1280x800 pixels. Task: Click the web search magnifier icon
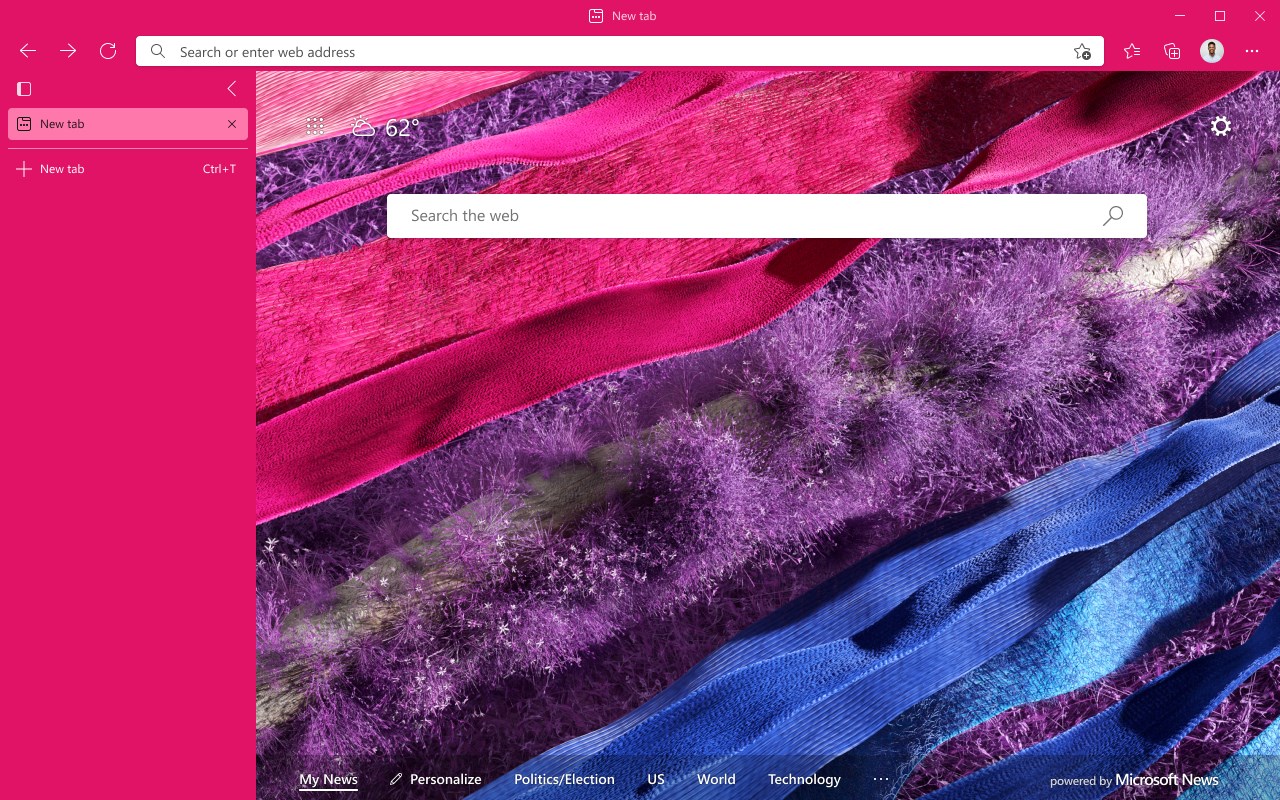[x=1113, y=216]
